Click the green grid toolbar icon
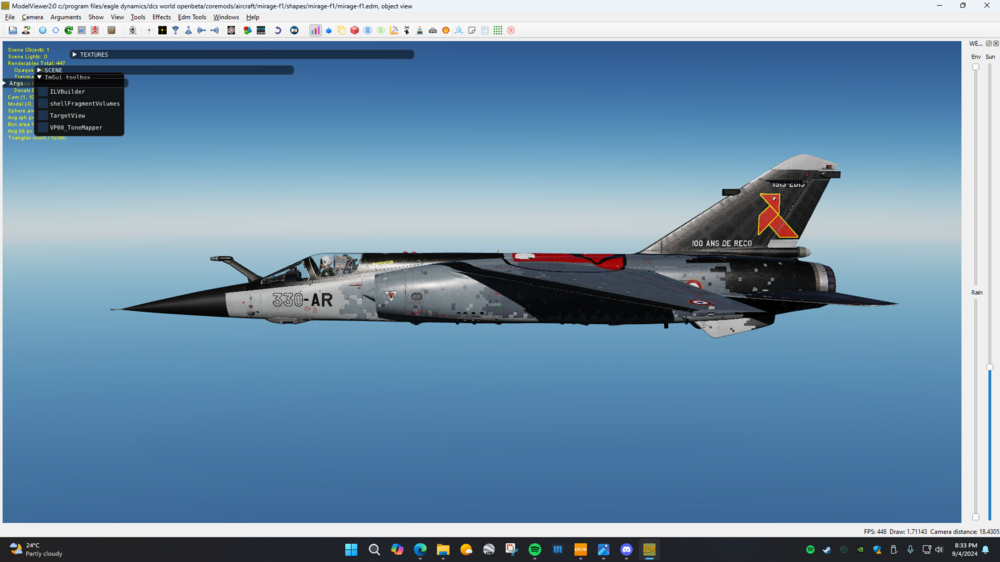This screenshot has height=562, width=1000. point(497,30)
